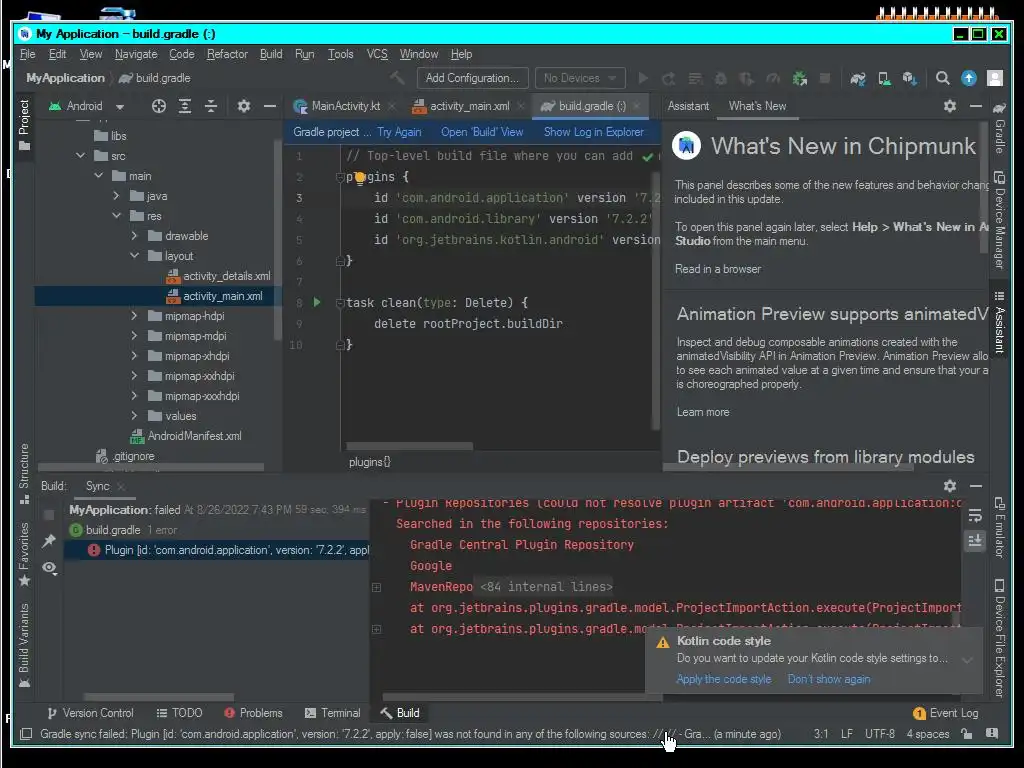Open Assistant panel settings gear
Image resolution: width=1024 pixels, height=768 pixels.
pyautogui.click(x=950, y=106)
